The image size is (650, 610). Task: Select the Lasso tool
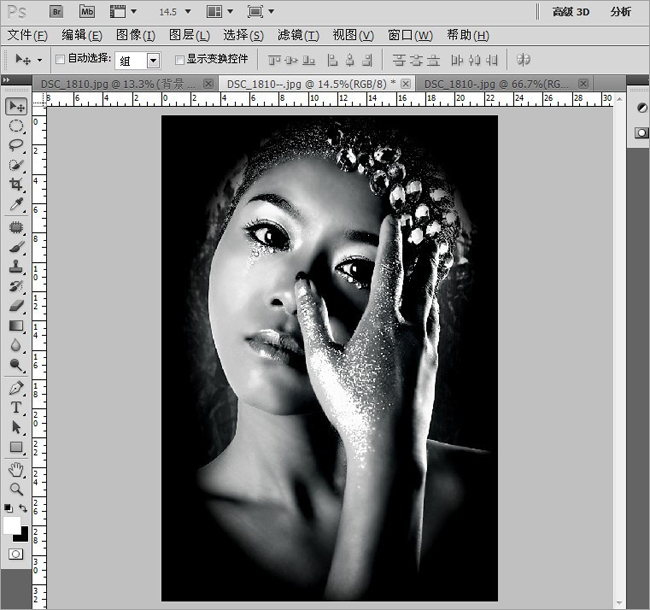tap(16, 145)
